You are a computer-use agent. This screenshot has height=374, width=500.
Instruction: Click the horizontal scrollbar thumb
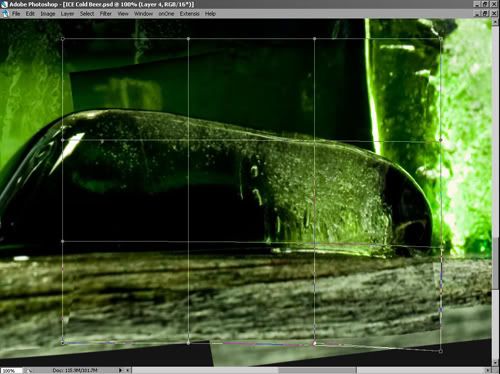point(317,370)
